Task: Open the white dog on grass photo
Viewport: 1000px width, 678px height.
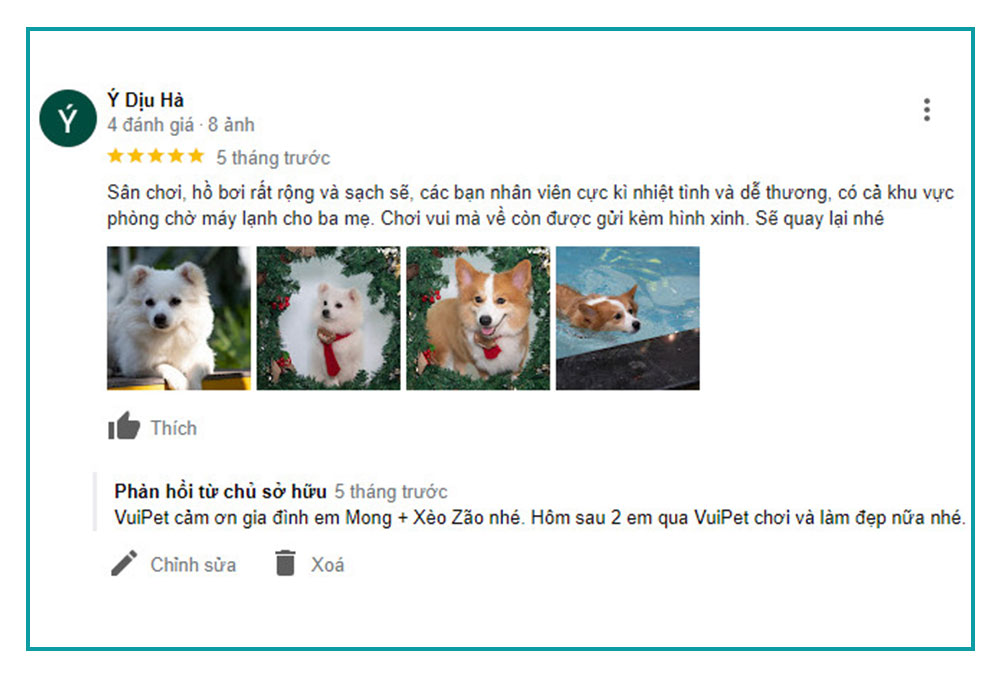Action: [179, 318]
